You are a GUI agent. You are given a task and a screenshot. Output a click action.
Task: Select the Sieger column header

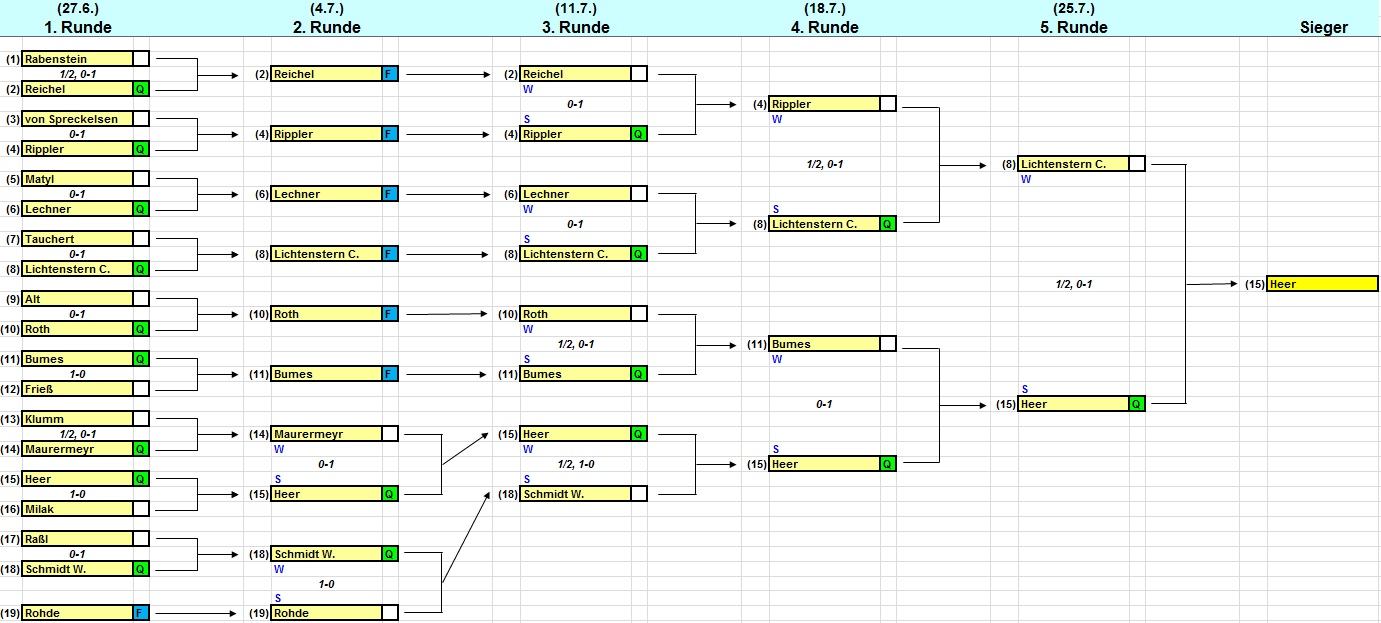(x=1323, y=27)
